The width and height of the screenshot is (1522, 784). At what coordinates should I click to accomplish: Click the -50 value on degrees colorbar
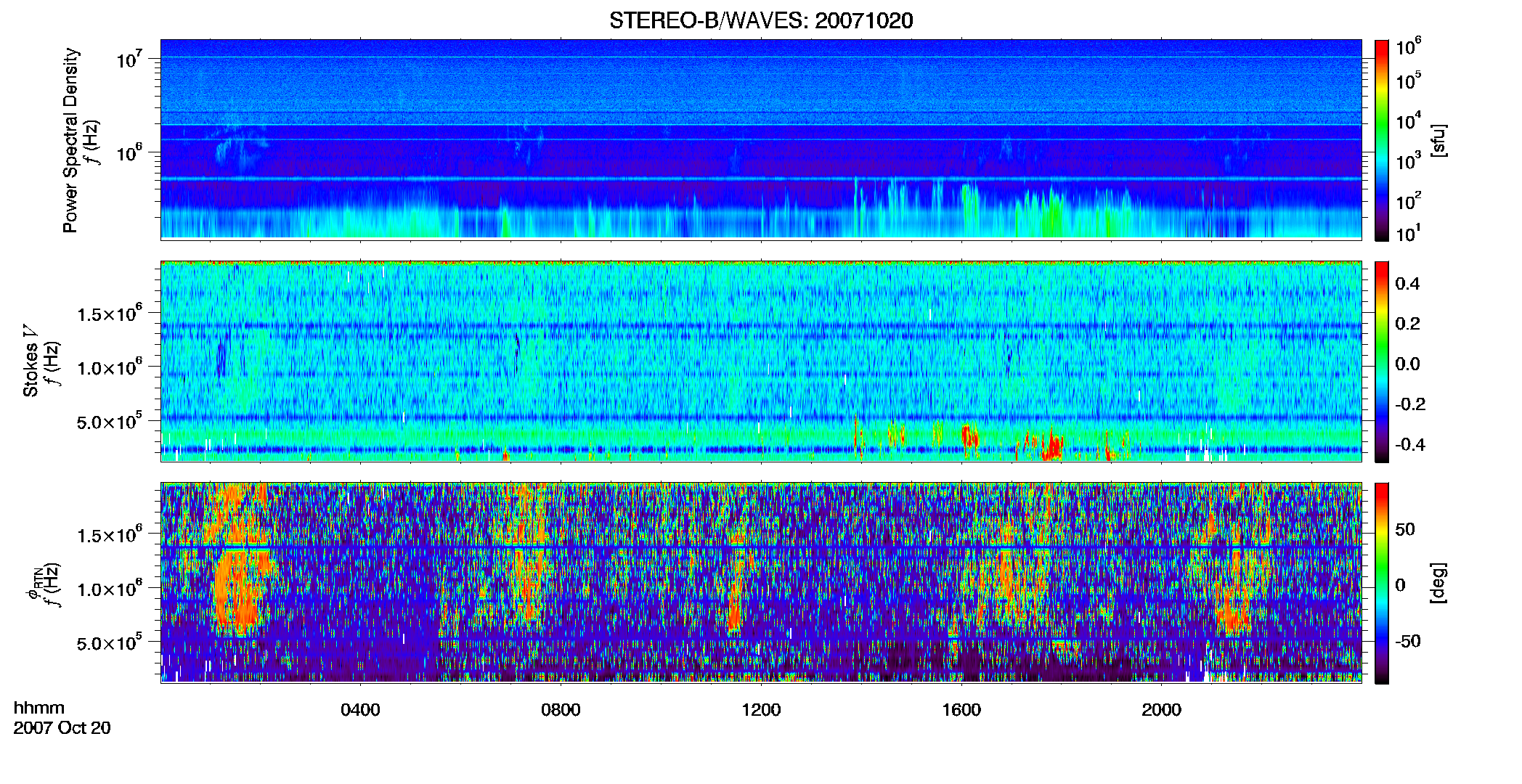pyautogui.click(x=1407, y=641)
